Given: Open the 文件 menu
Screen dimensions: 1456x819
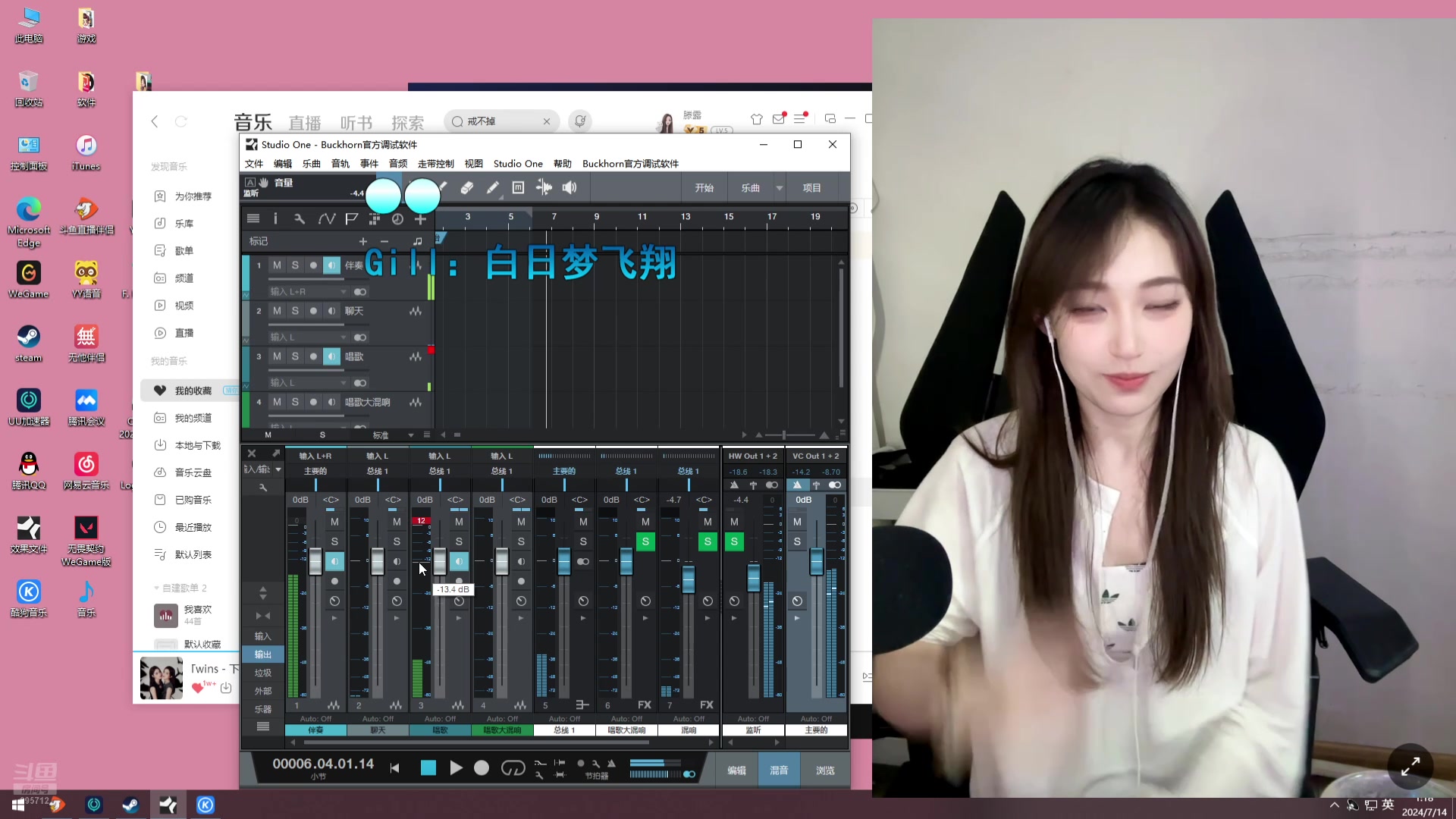Looking at the screenshot, I should 254,164.
